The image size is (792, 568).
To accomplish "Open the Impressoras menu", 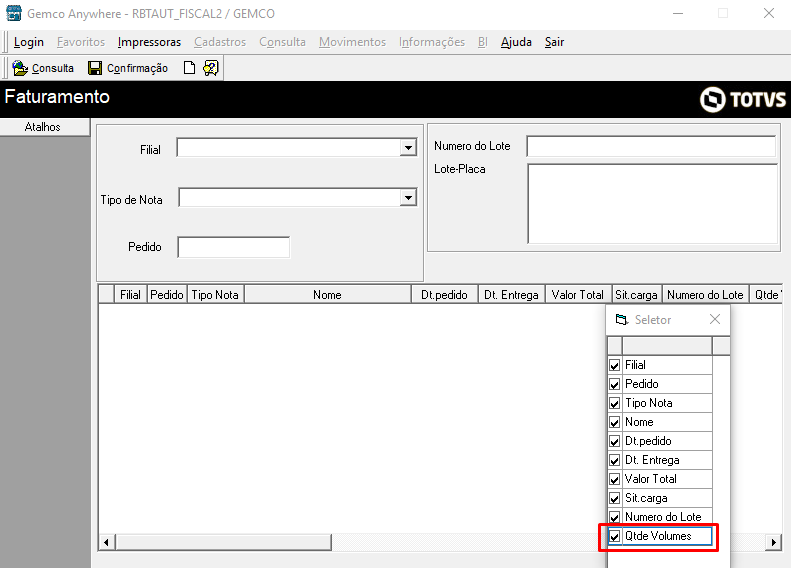I will (x=149, y=42).
